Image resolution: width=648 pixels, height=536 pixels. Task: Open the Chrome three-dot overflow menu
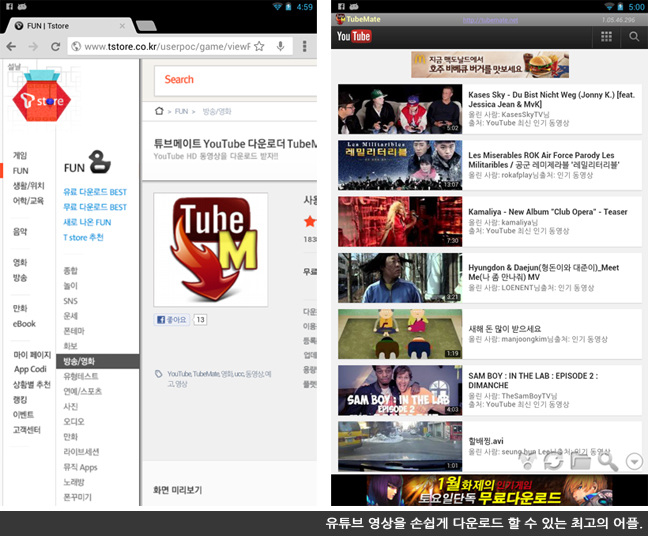tap(305, 46)
